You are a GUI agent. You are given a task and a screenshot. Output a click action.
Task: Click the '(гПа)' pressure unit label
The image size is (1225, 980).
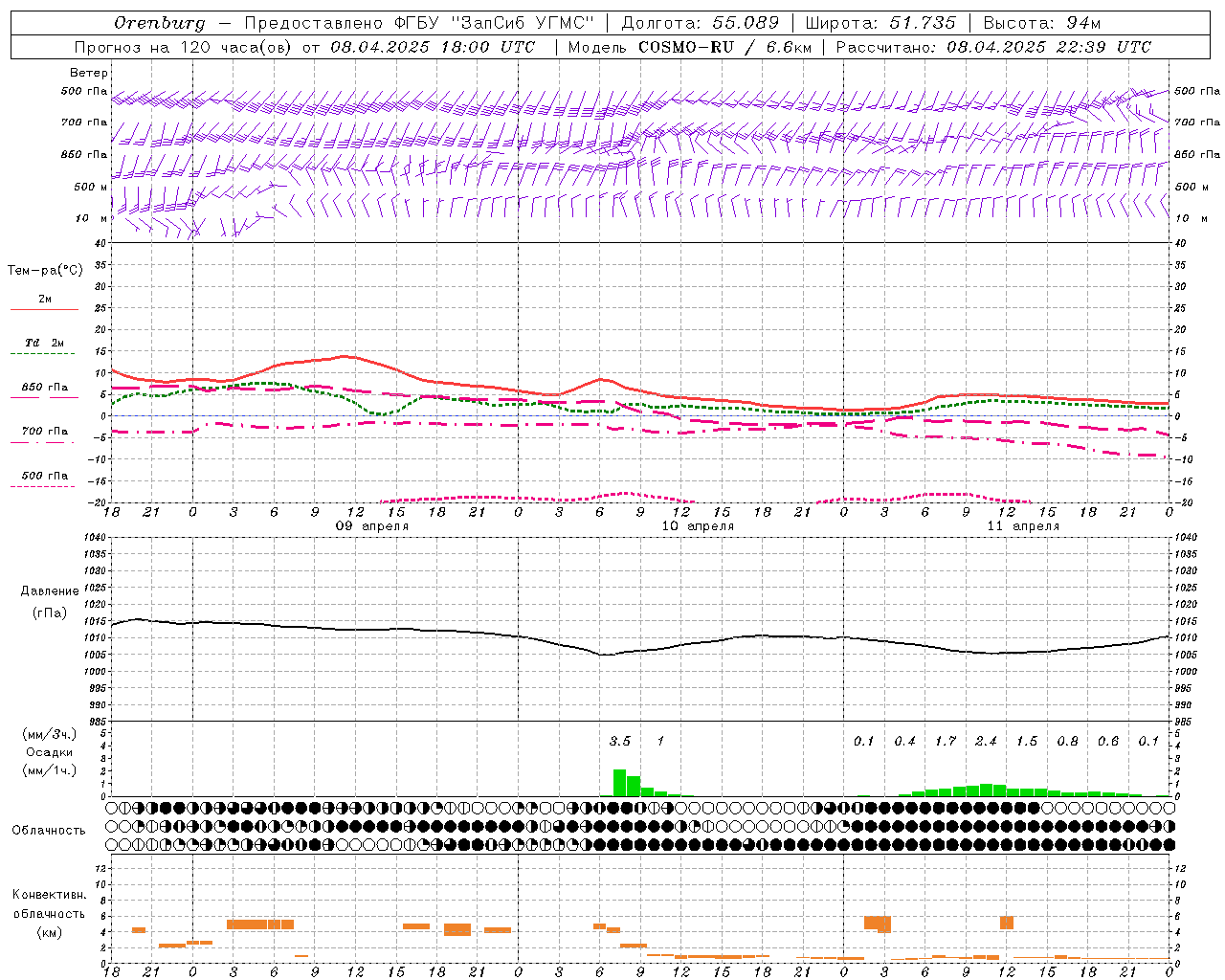click(x=50, y=612)
